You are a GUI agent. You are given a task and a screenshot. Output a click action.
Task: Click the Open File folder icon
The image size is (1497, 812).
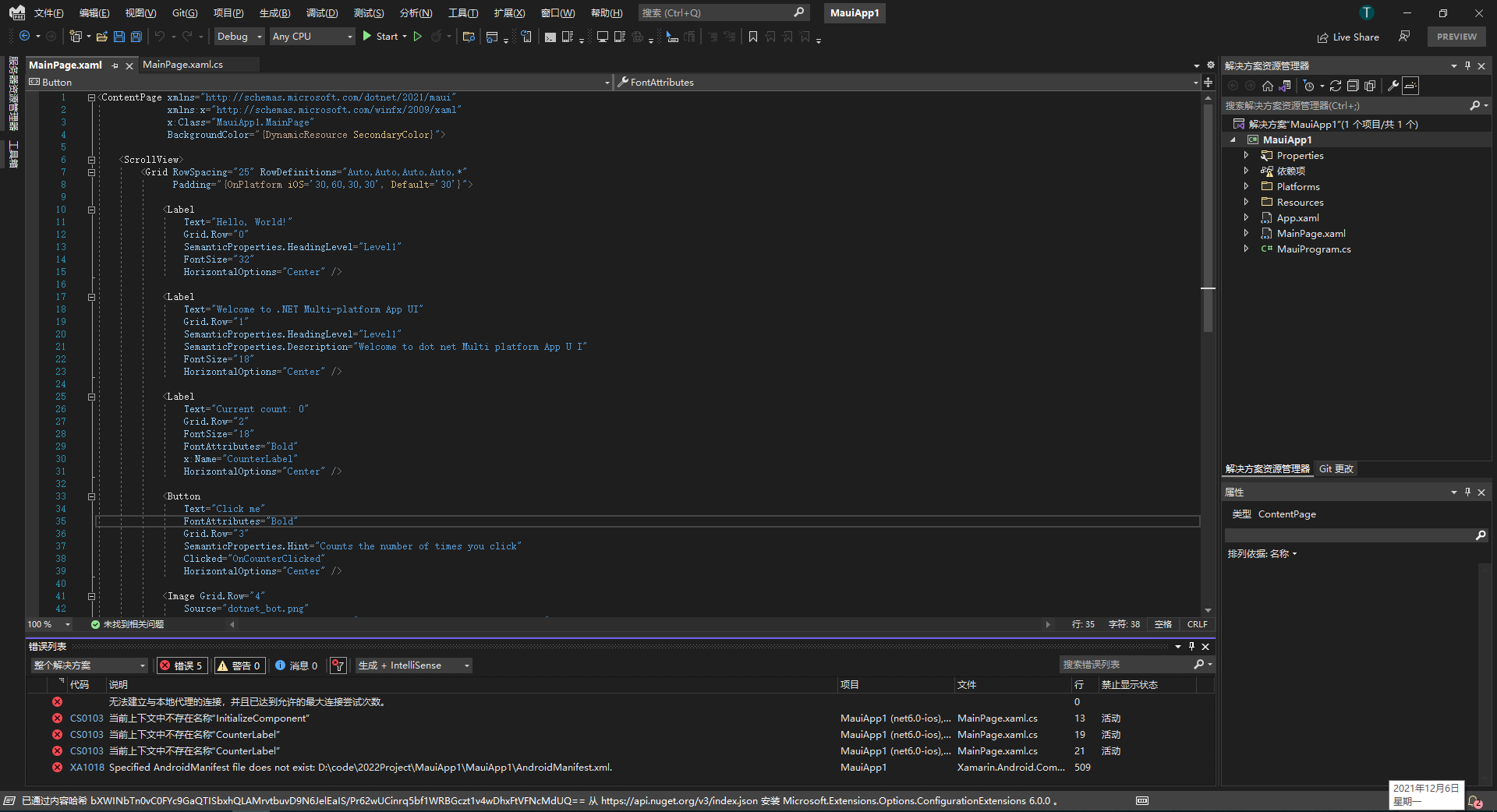(x=101, y=37)
